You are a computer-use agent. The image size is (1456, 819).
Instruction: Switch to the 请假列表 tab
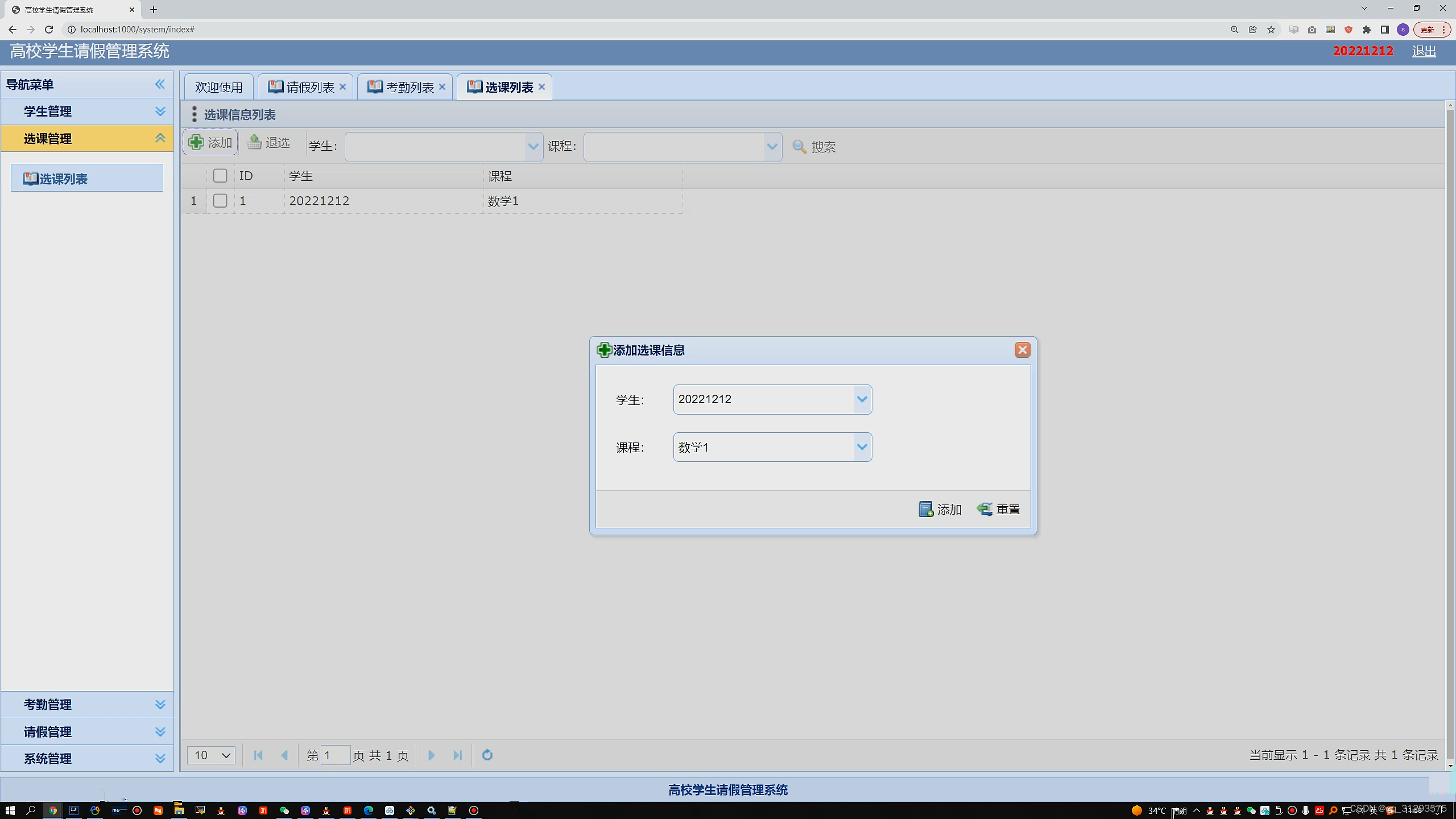(x=310, y=87)
